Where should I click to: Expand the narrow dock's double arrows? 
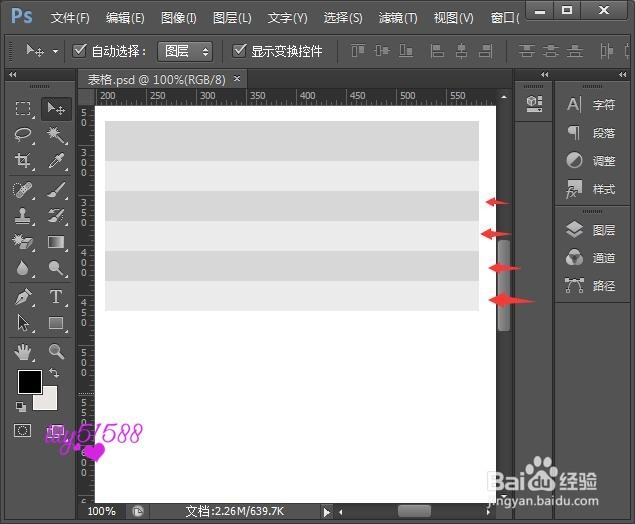tap(545, 75)
